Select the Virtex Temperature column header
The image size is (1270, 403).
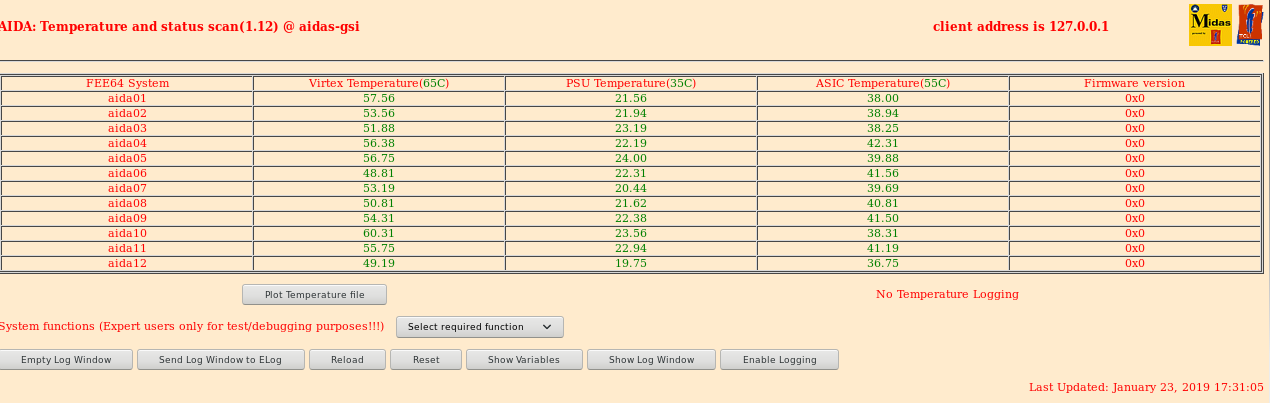tap(379, 83)
